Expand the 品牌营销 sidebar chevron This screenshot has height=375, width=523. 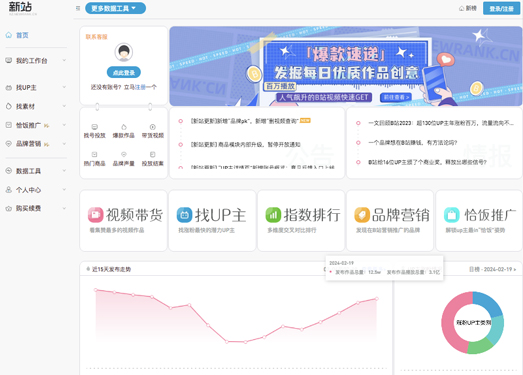coord(64,144)
